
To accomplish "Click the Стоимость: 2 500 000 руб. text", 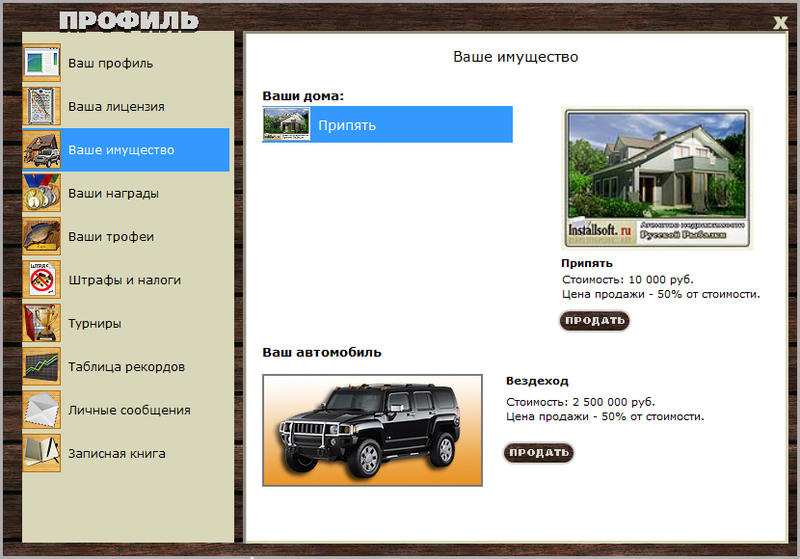I will pyautogui.click(x=580, y=402).
